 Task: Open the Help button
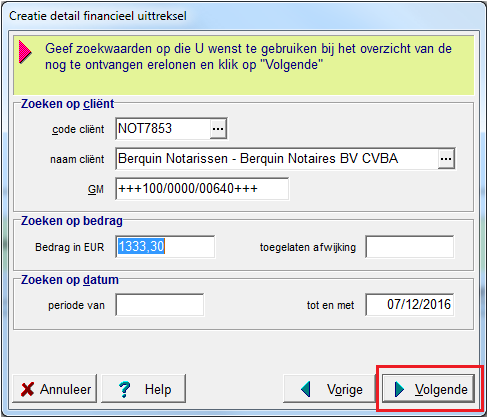tap(143, 389)
